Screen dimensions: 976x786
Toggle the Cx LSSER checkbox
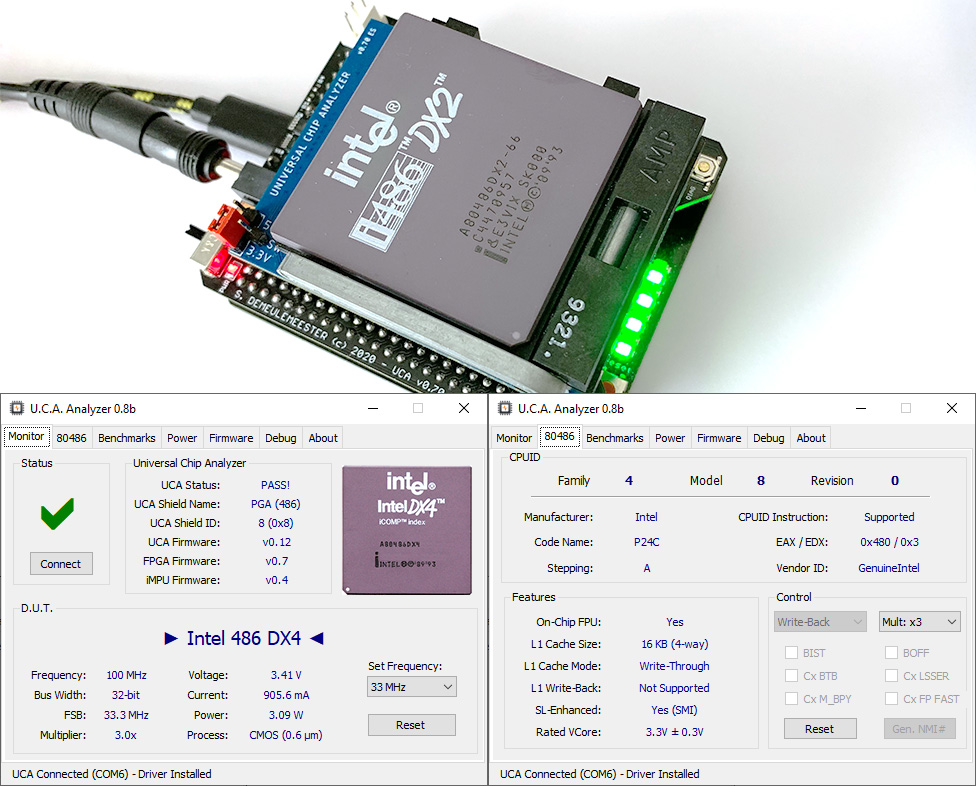coord(891,675)
